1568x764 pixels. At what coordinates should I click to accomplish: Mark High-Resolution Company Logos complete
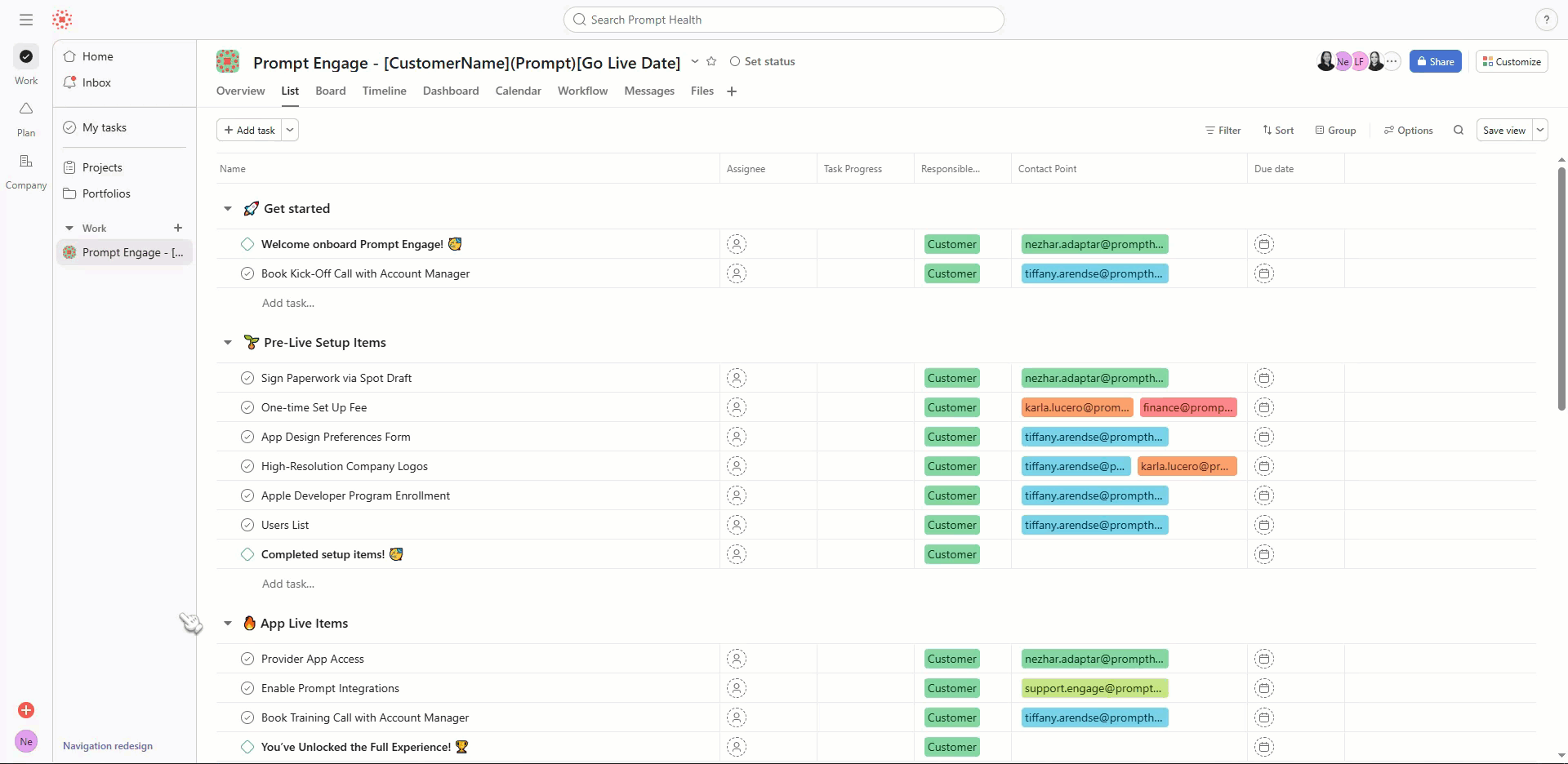247,466
